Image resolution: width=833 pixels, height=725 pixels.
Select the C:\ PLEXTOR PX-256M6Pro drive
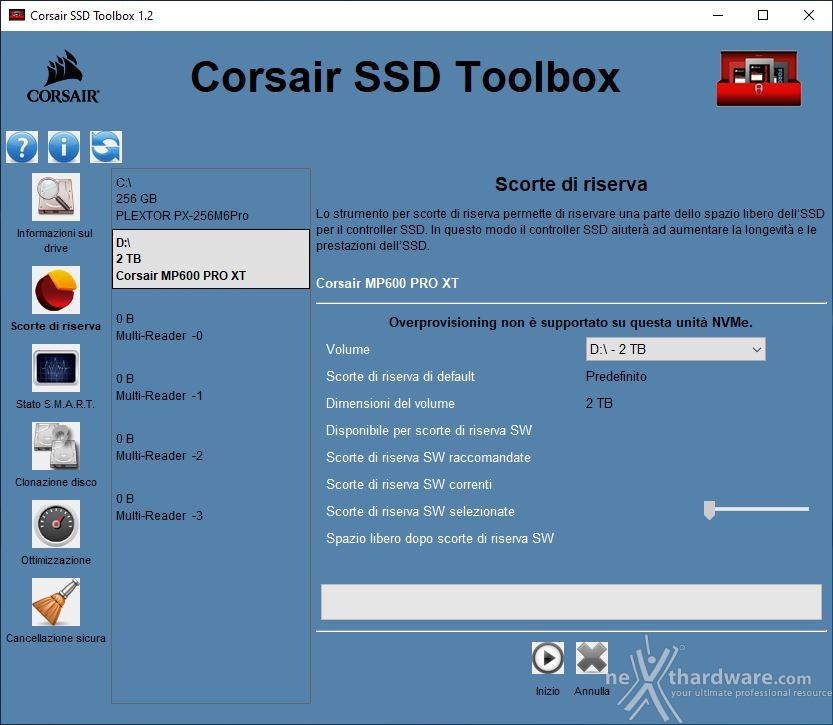click(x=211, y=199)
